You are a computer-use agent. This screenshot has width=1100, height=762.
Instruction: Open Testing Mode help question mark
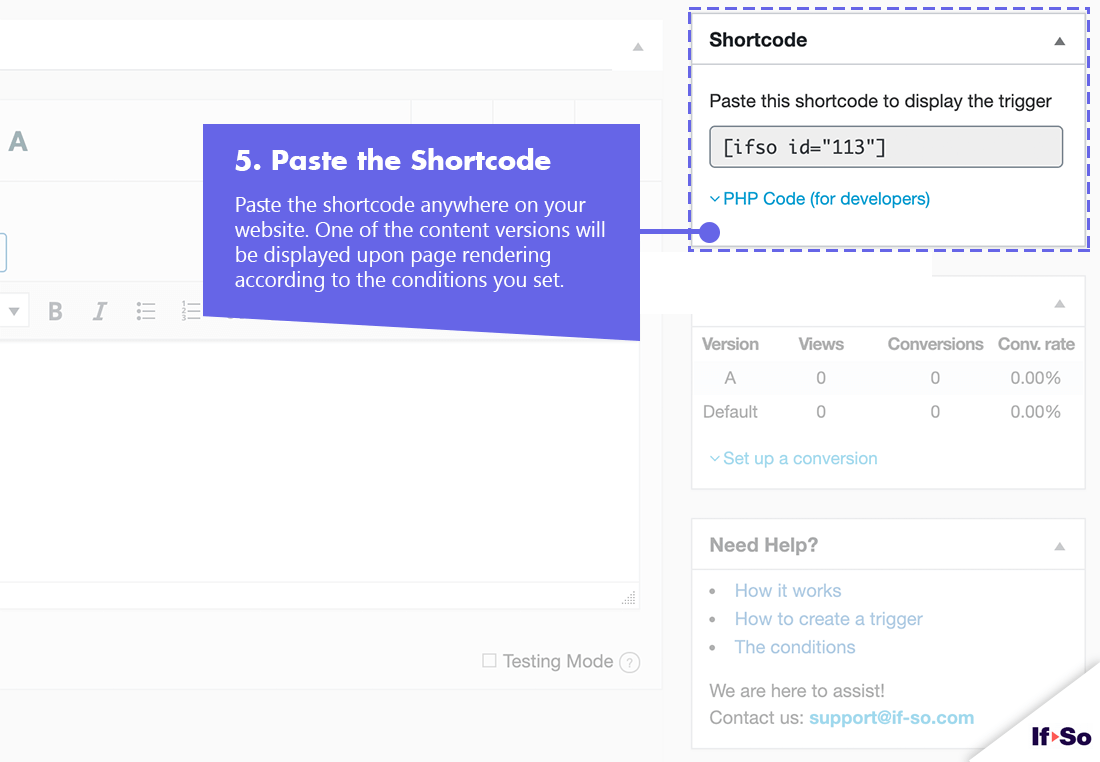630,662
